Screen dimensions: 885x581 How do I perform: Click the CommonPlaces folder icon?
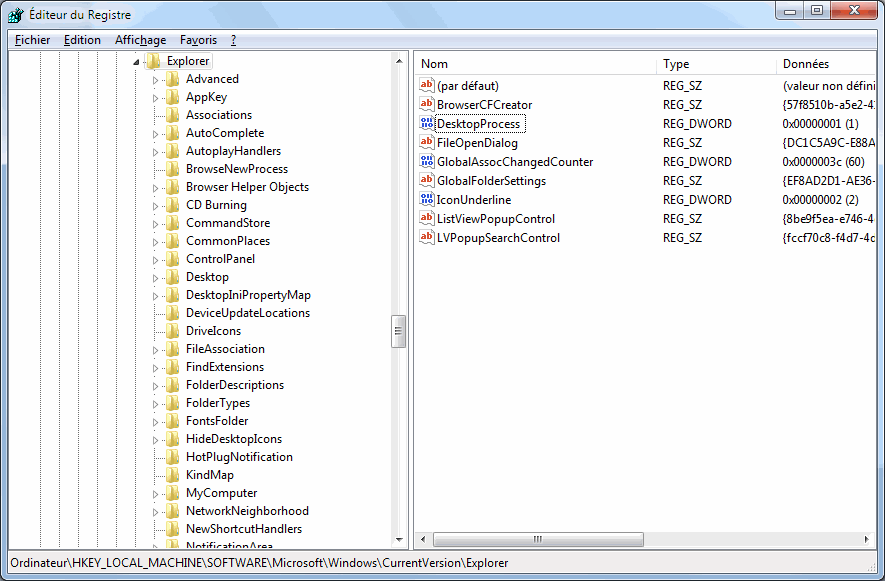tap(173, 241)
